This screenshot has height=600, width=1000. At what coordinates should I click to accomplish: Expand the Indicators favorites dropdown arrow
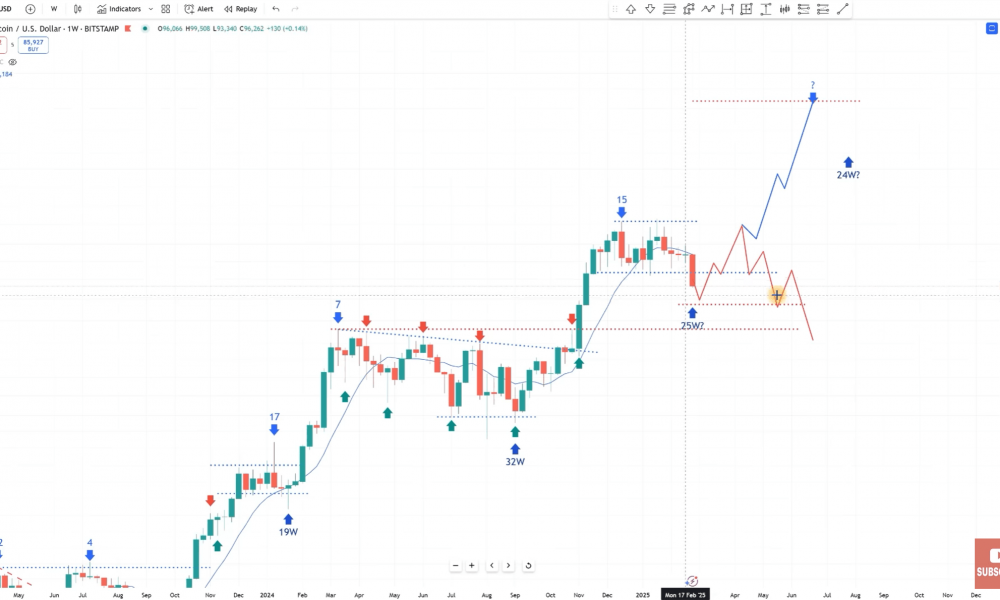pyautogui.click(x=151, y=9)
